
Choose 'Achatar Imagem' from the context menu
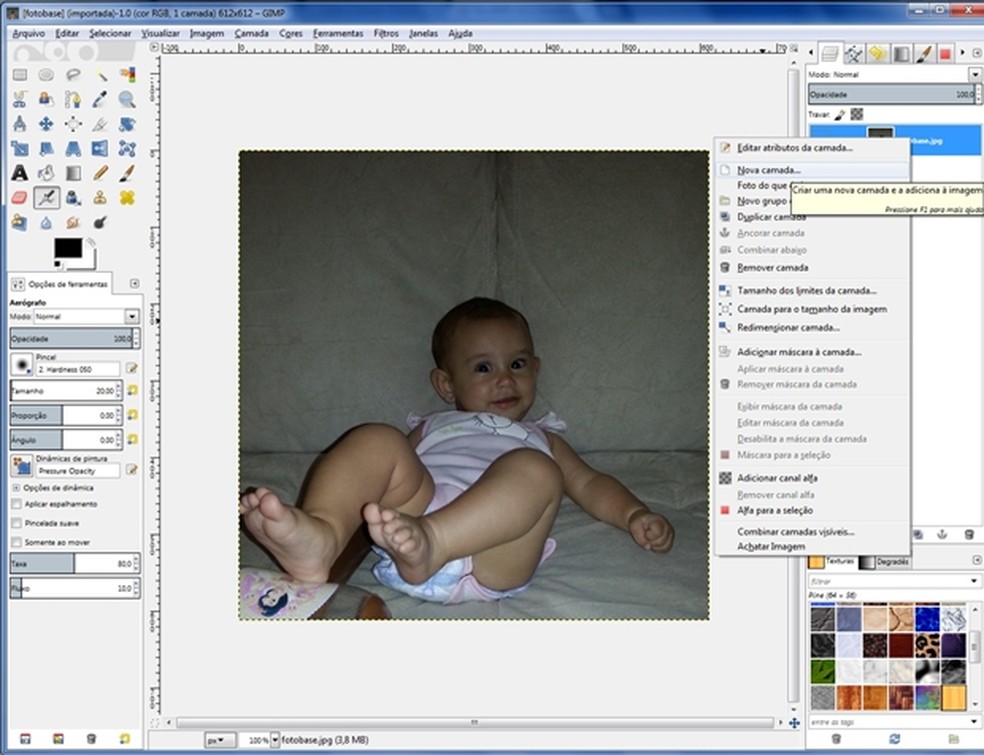[x=770, y=546]
